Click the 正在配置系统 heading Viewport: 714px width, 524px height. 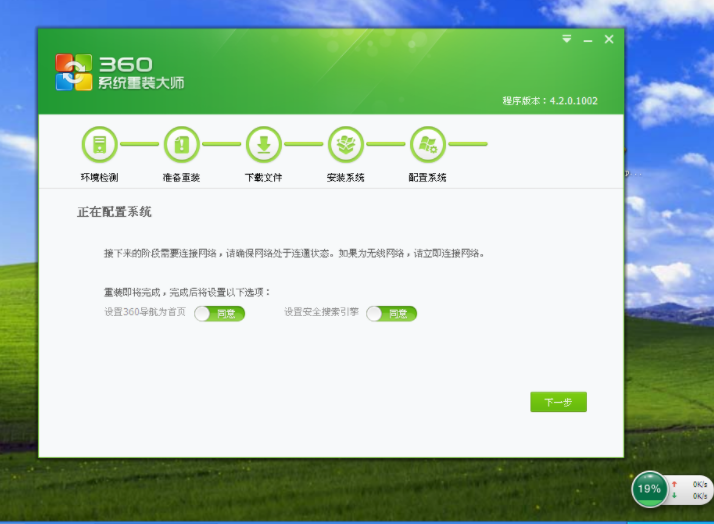tap(114, 212)
